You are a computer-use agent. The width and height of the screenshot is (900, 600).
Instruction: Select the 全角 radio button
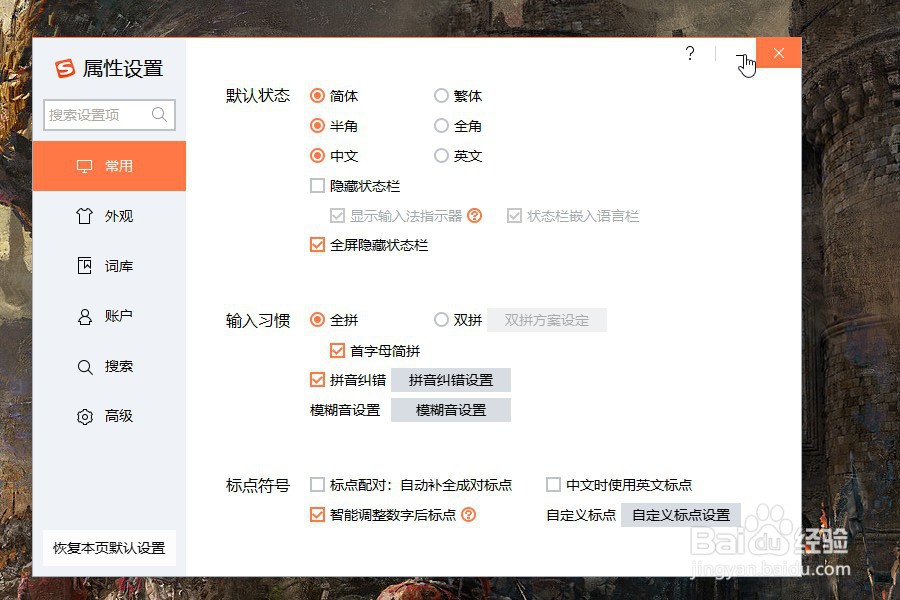click(441, 126)
